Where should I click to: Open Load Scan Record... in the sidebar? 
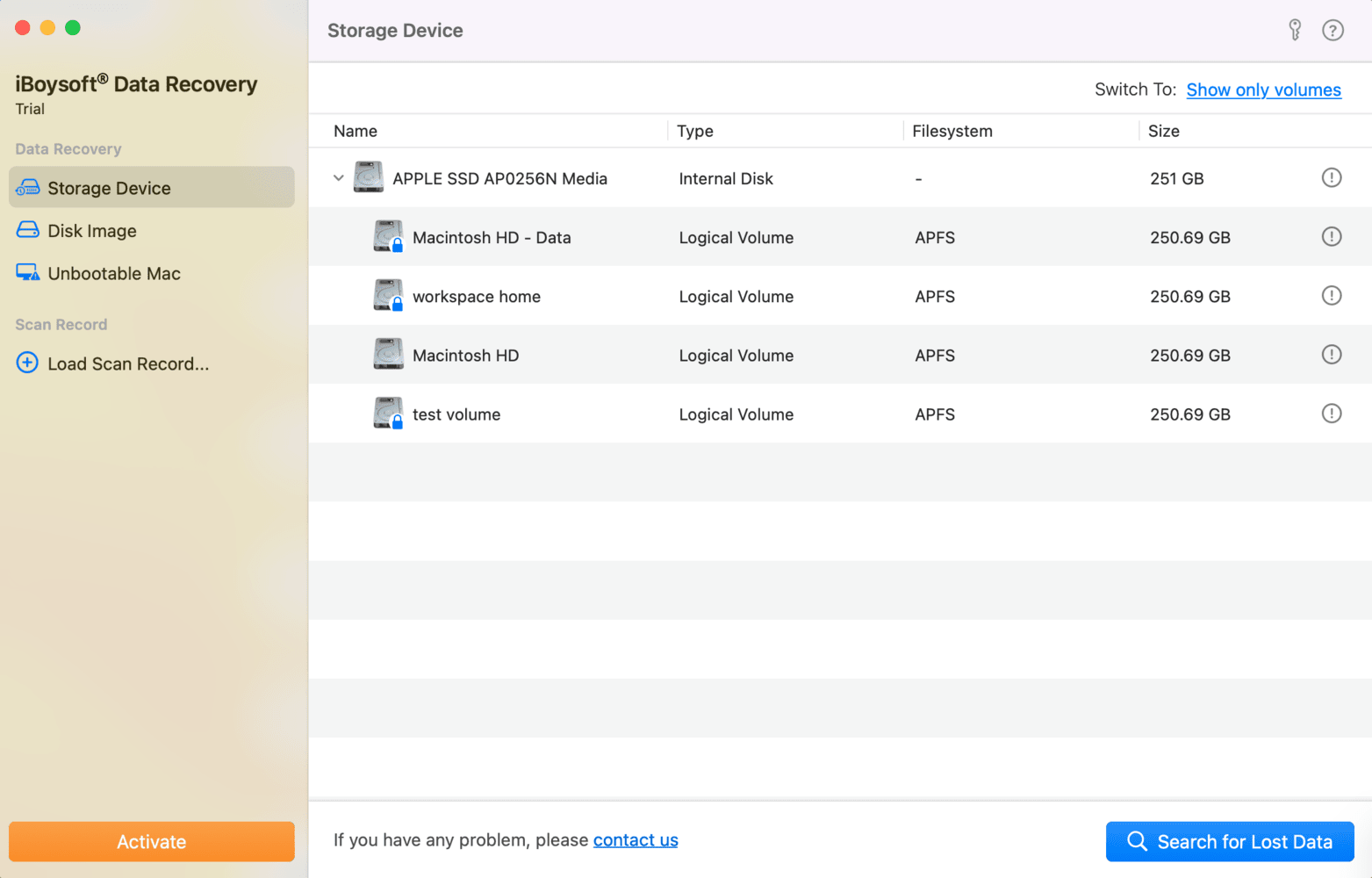pyautogui.click(x=152, y=363)
